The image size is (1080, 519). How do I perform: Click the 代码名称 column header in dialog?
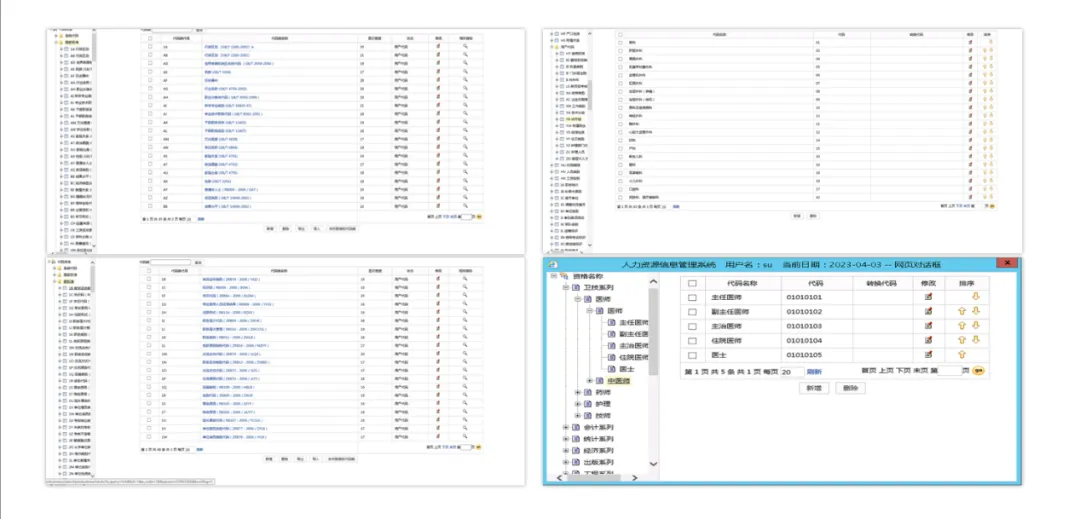(742, 283)
